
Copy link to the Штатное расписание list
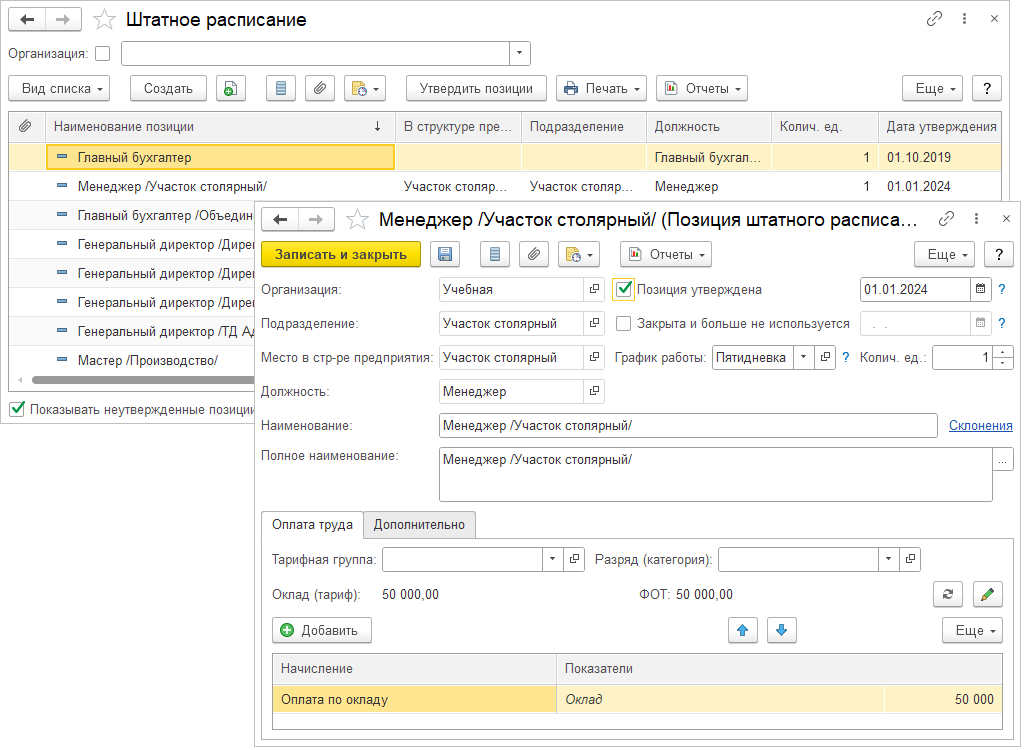pos(934,19)
